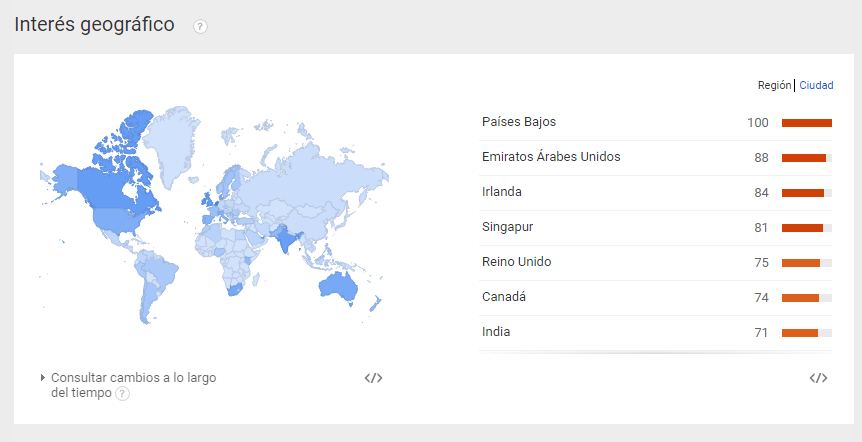The height and width of the screenshot is (442, 862).
Task: Open embed code icon below the region list
Action: coord(818,378)
